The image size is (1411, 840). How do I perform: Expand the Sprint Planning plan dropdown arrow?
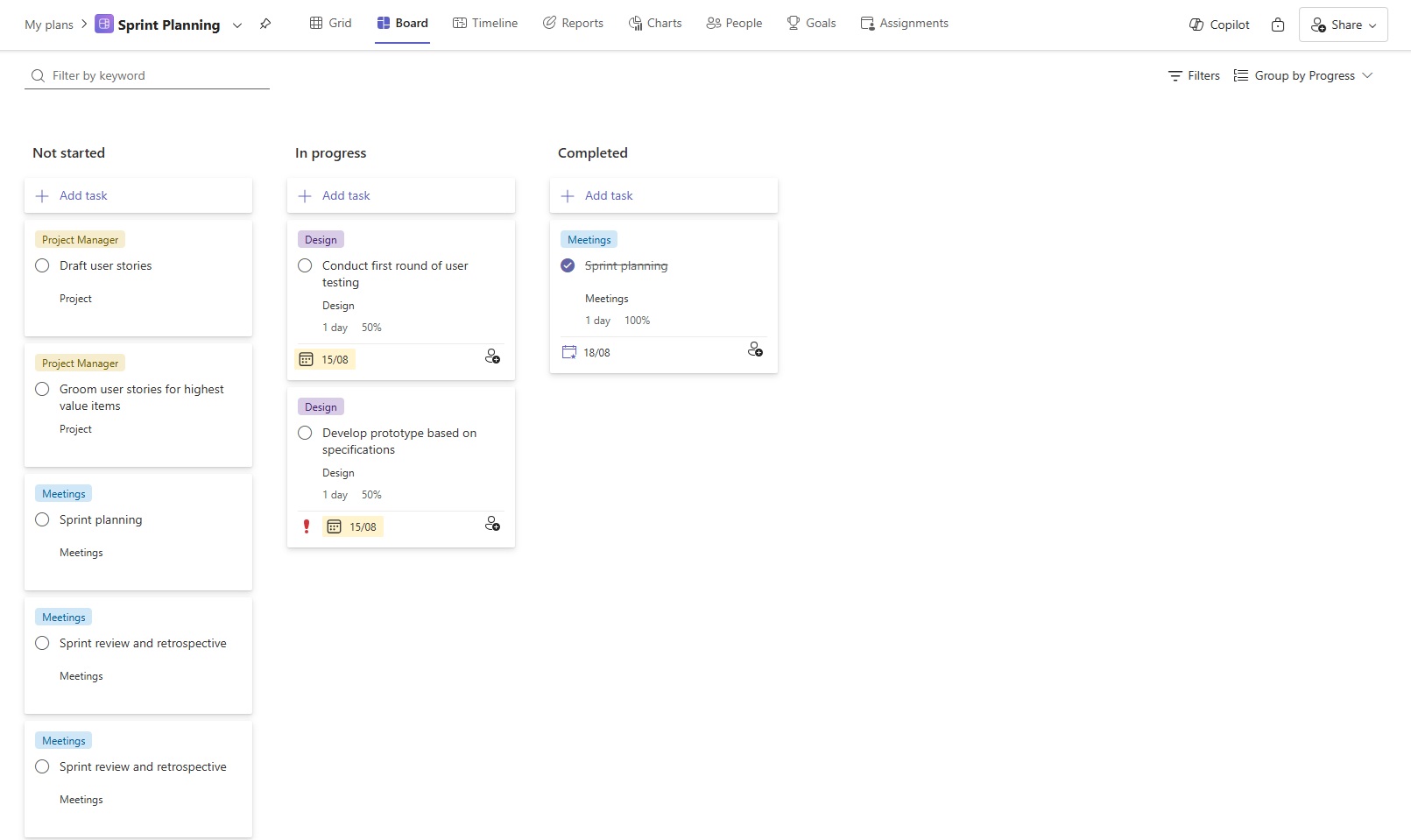[x=237, y=25]
